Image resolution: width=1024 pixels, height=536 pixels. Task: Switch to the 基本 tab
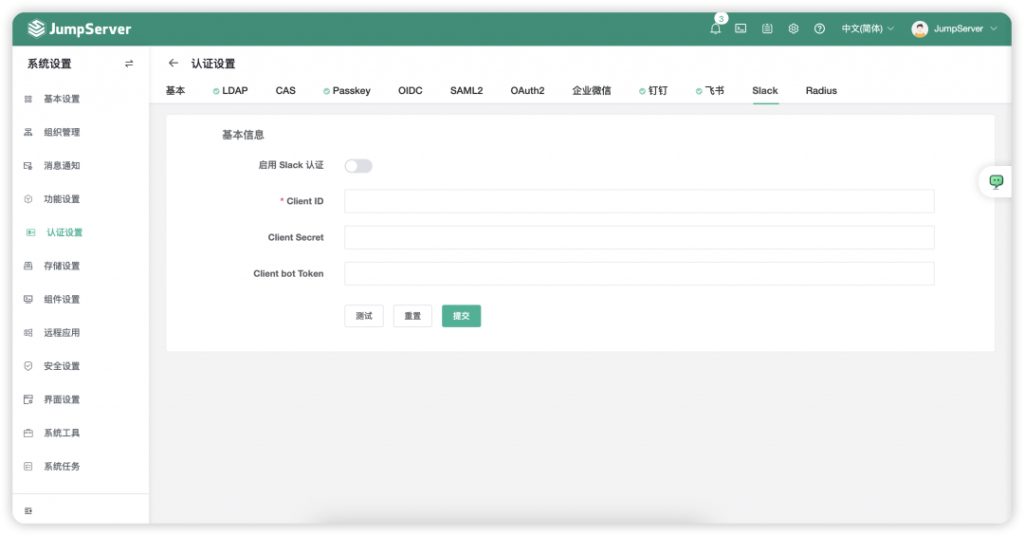[x=175, y=91]
